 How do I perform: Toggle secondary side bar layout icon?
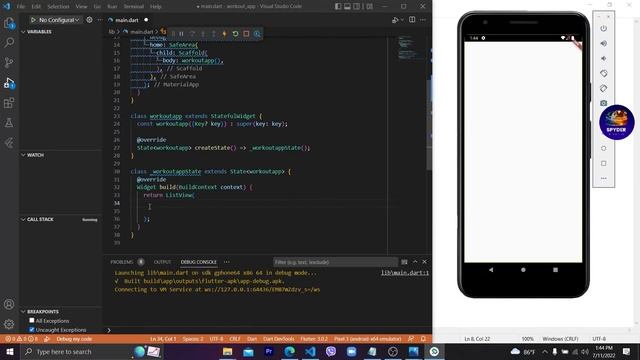(x=357, y=7)
